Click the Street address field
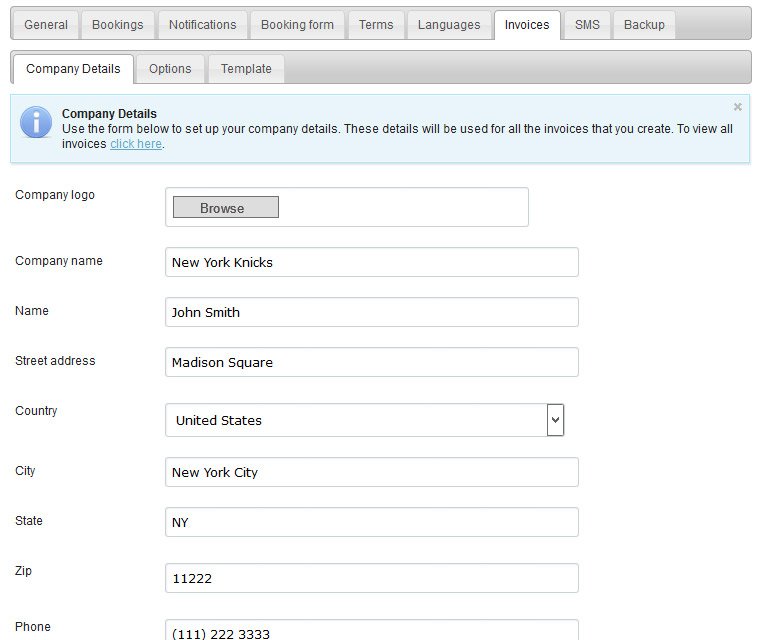 pos(372,362)
